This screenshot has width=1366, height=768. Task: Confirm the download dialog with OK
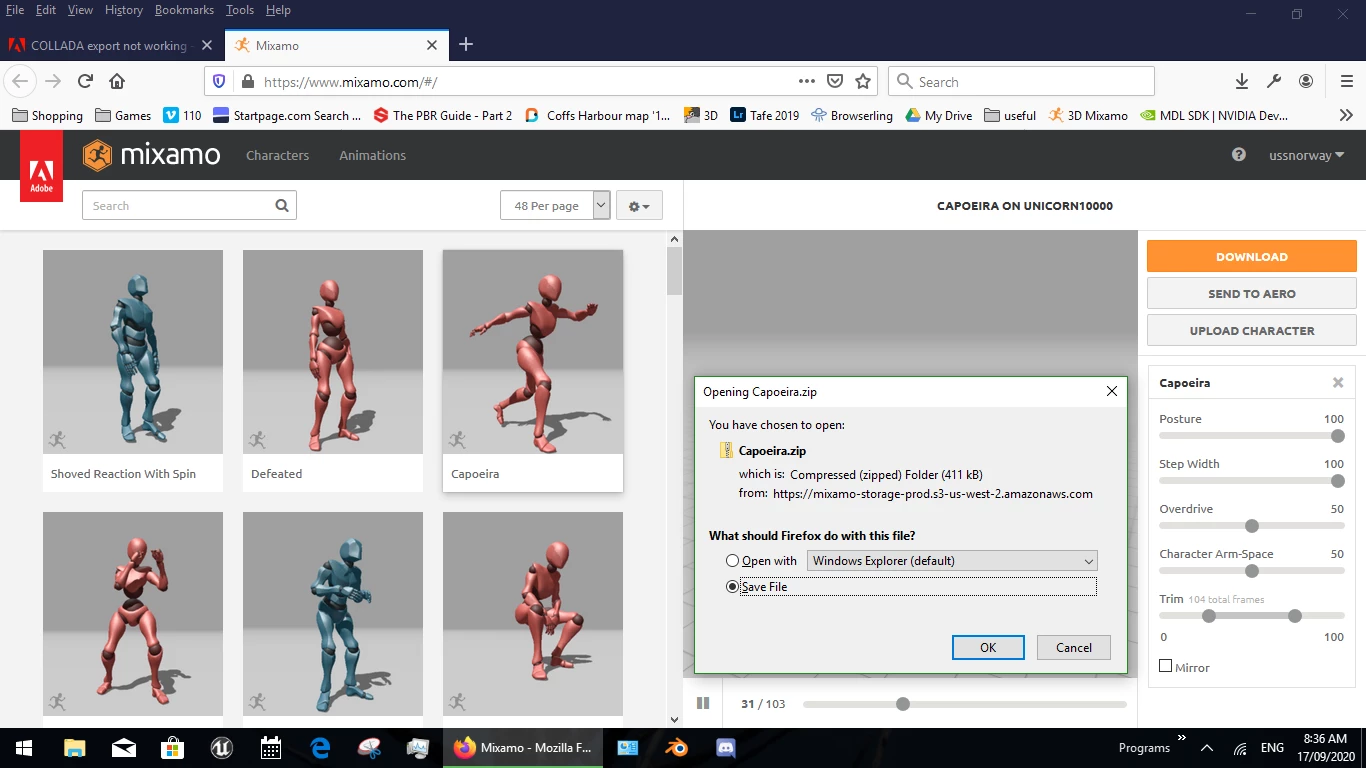(x=988, y=647)
